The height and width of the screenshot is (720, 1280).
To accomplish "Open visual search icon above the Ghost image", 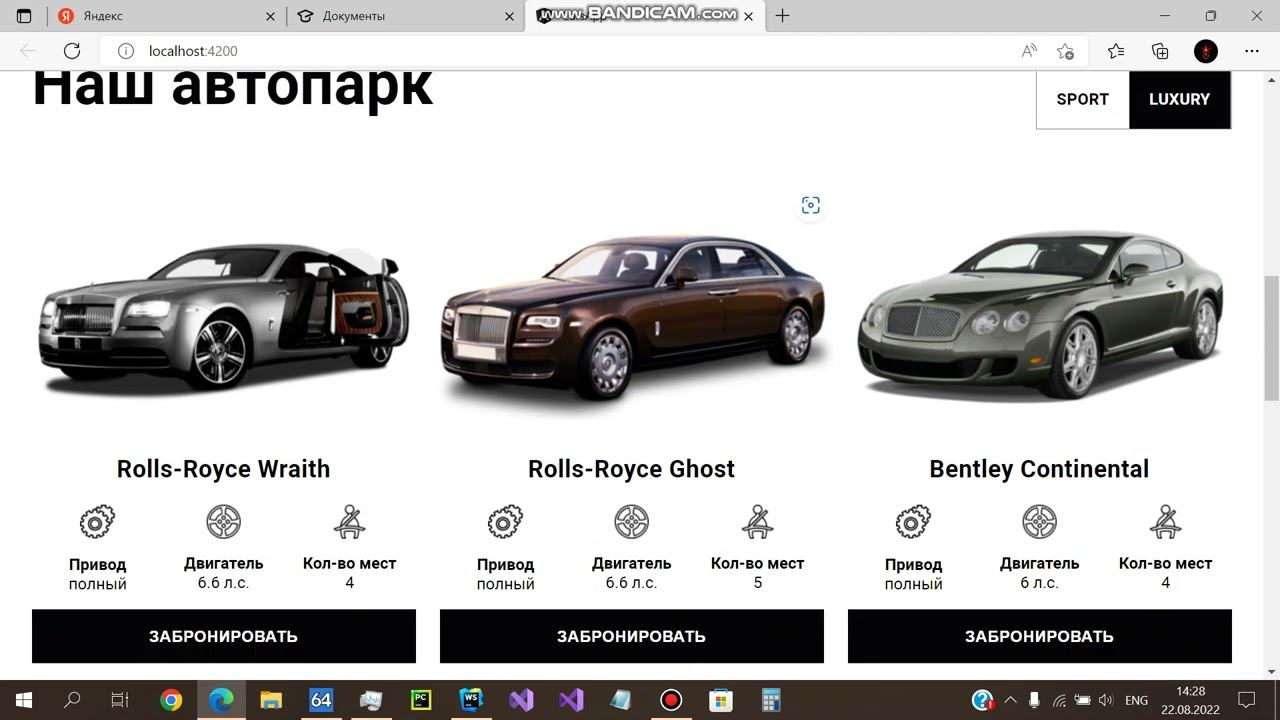I will coord(810,205).
